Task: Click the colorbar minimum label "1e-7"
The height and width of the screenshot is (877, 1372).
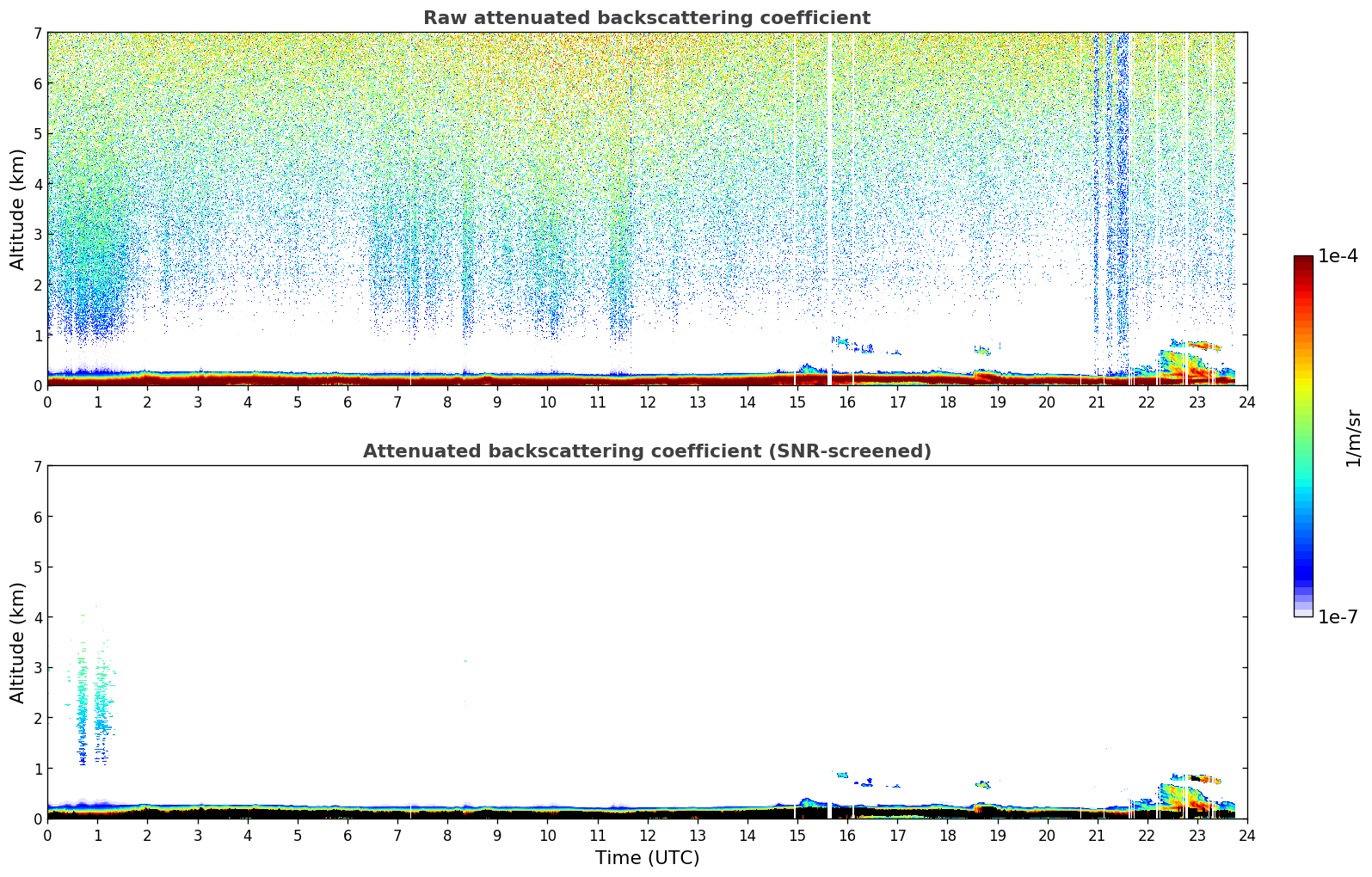Action: coord(1338,617)
